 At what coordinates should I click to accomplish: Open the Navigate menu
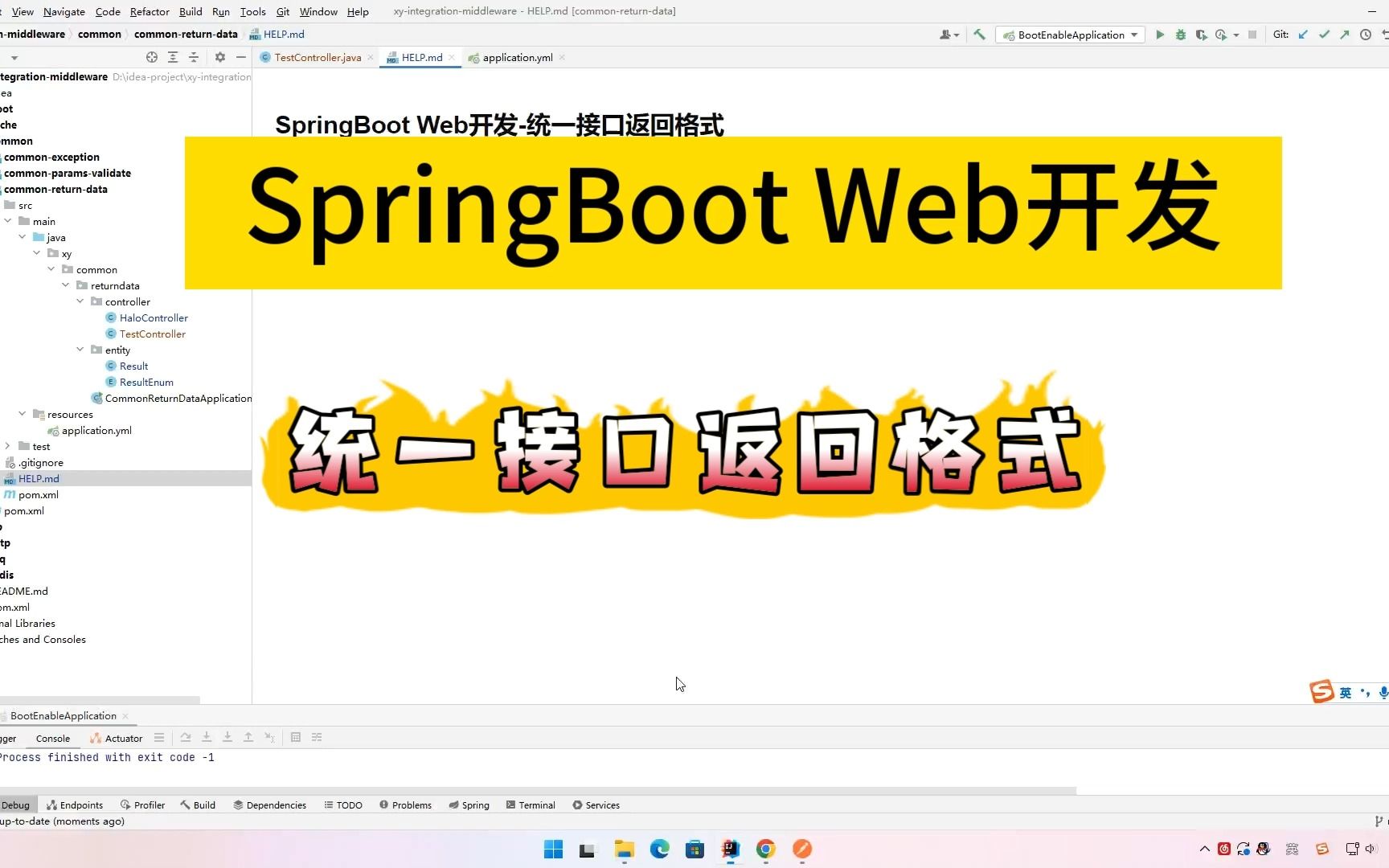coord(64,11)
